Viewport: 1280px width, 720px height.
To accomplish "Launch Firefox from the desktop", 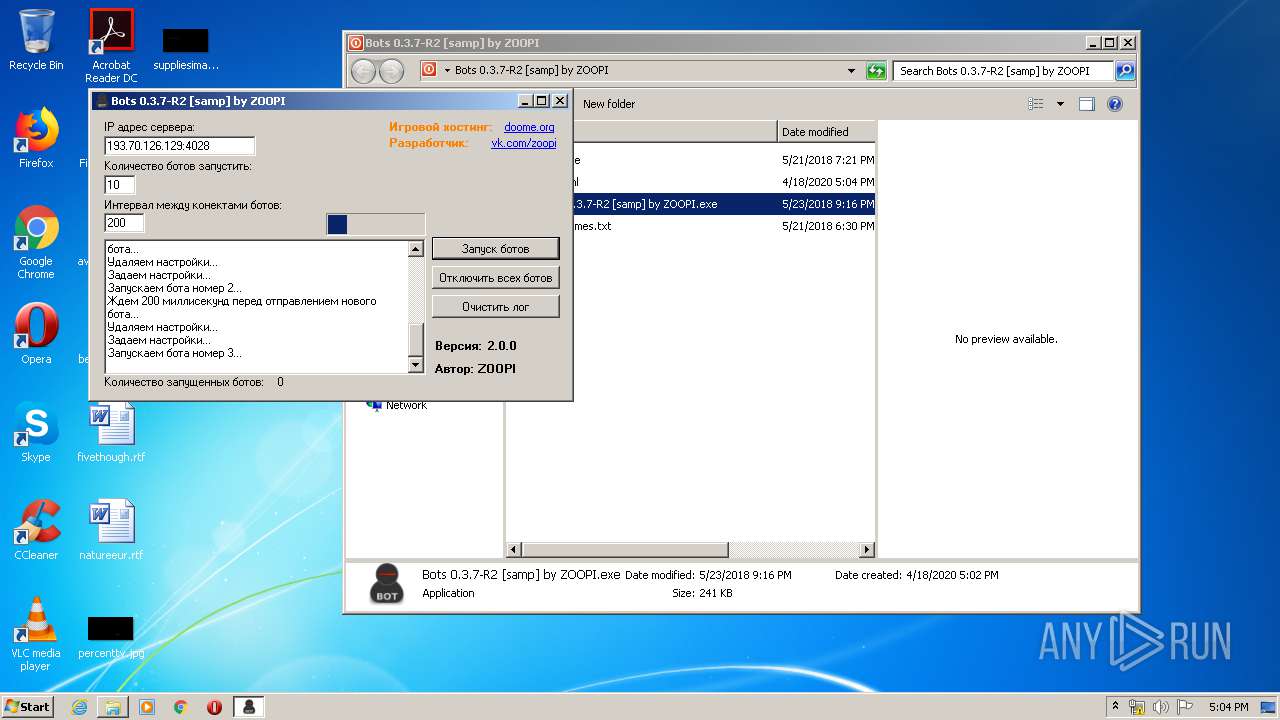I will (x=36, y=138).
